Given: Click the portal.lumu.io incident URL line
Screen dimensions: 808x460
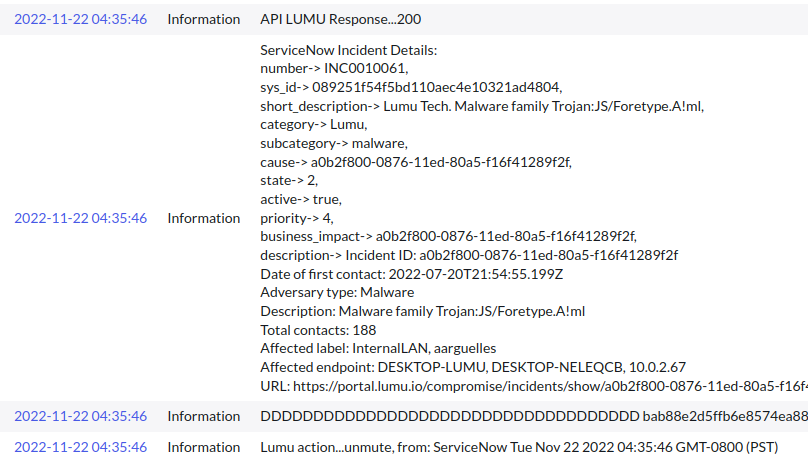Looking at the screenshot, I should [x=530, y=385].
